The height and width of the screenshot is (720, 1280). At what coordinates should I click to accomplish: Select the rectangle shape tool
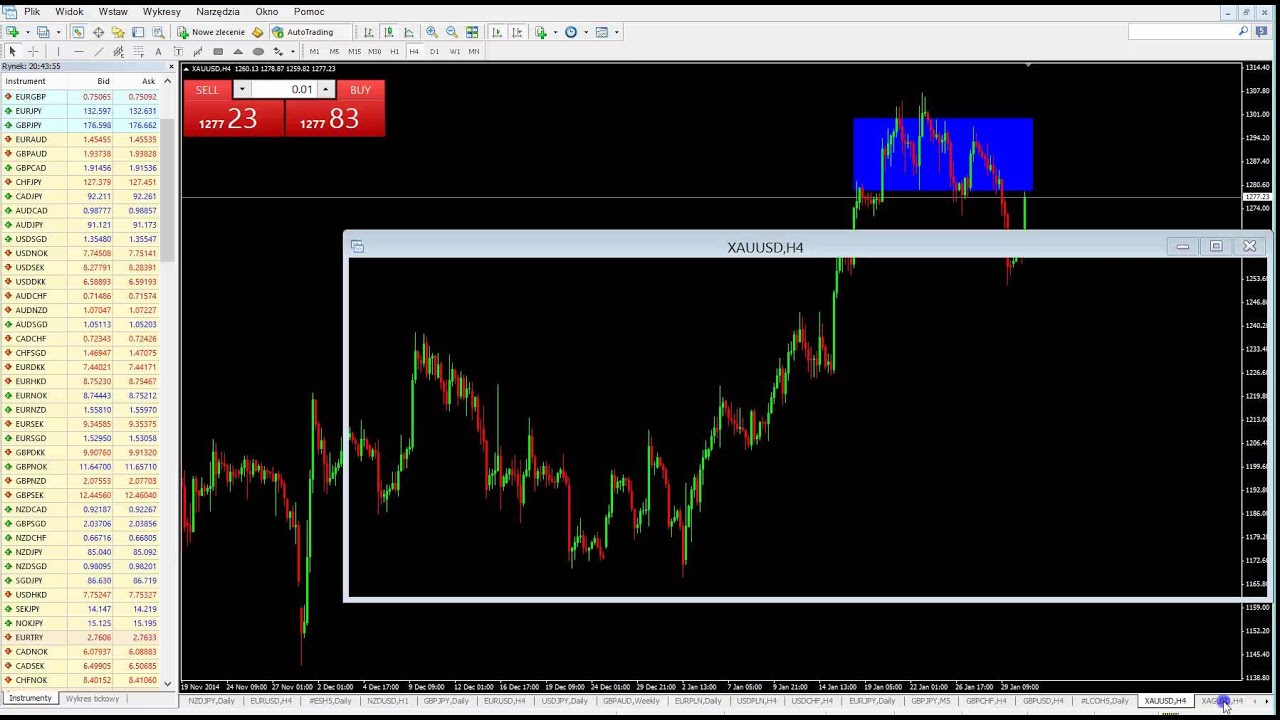point(218,51)
